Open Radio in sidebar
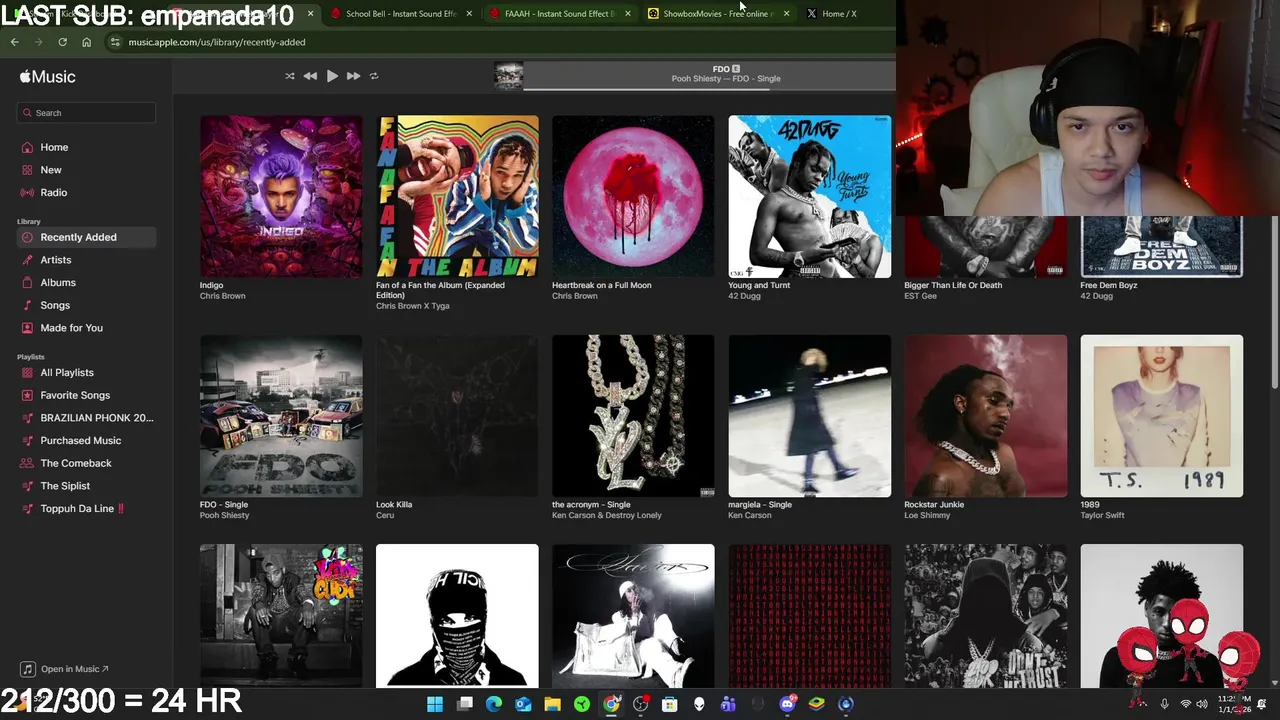Viewport: 1280px width, 720px height. [x=86, y=192]
